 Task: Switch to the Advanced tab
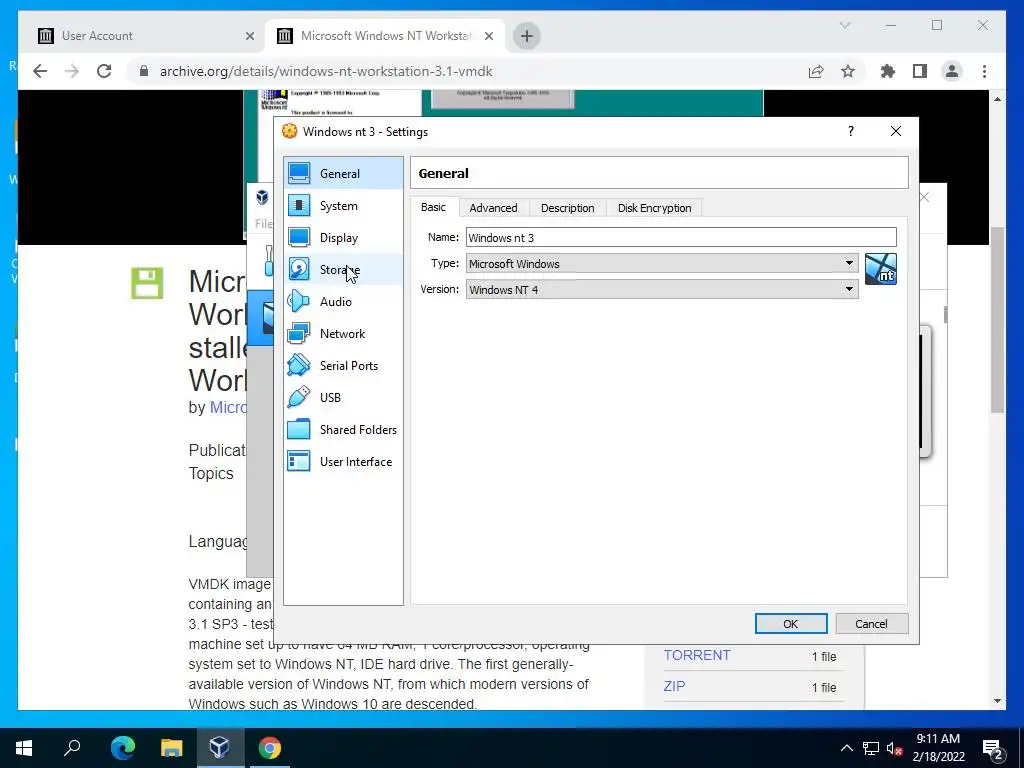coord(493,208)
